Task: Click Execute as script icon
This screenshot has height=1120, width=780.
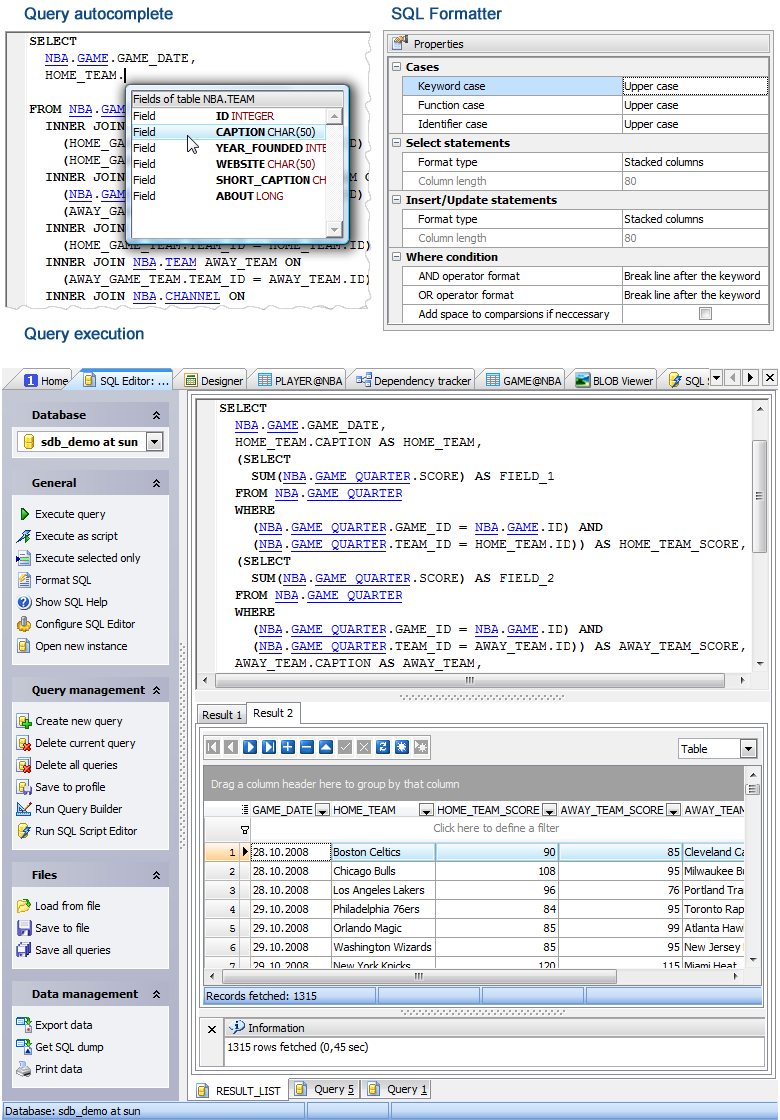Action: tap(24, 536)
